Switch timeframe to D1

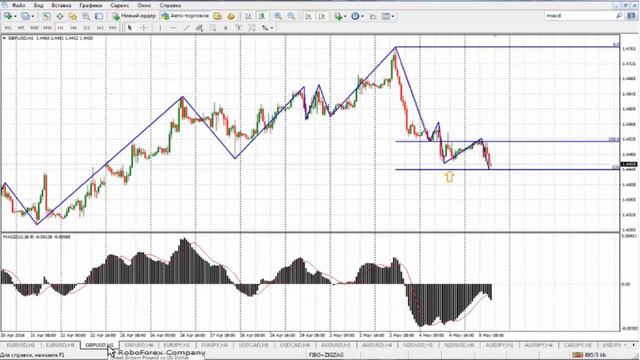(x=87, y=28)
